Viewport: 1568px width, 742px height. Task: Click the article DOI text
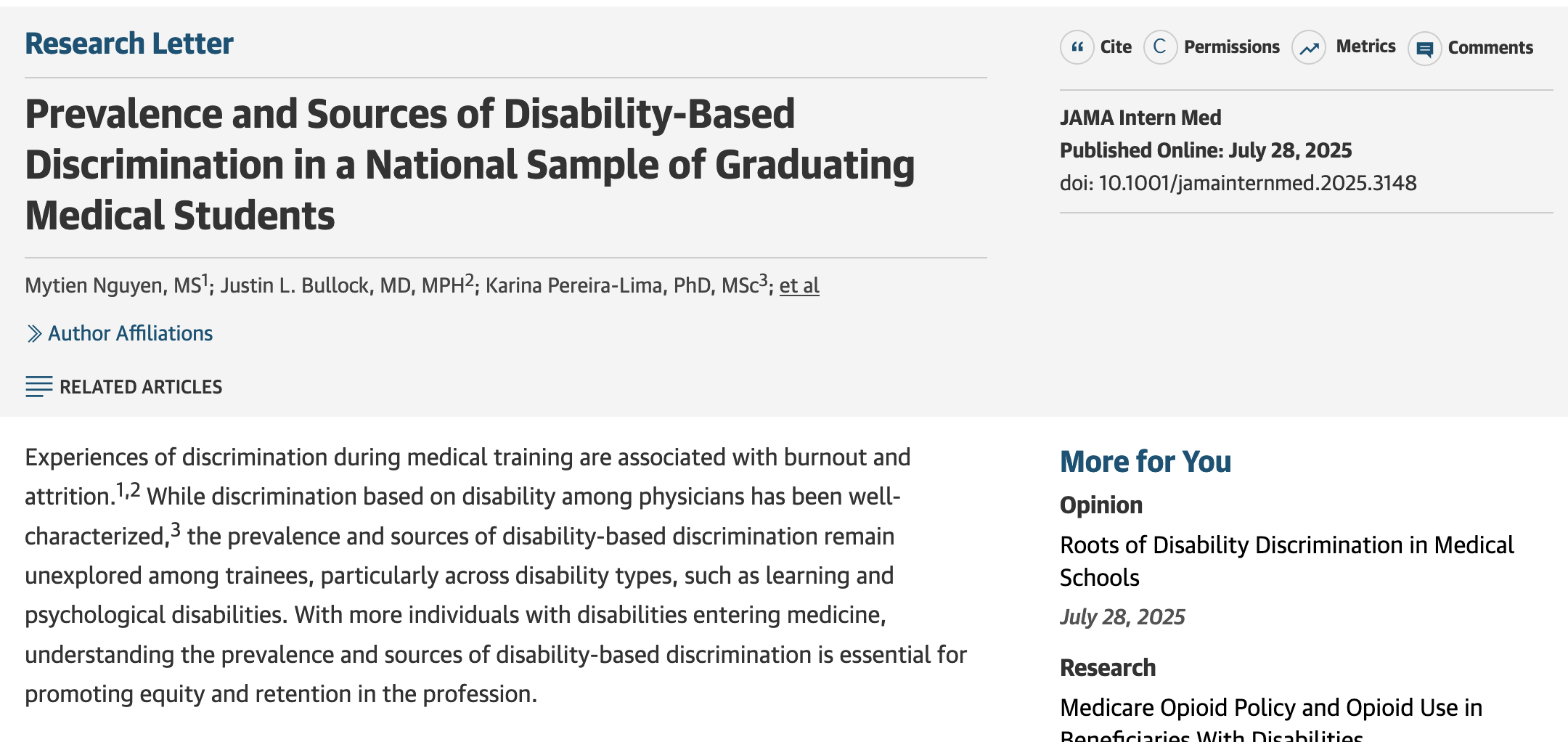point(1238,183)
